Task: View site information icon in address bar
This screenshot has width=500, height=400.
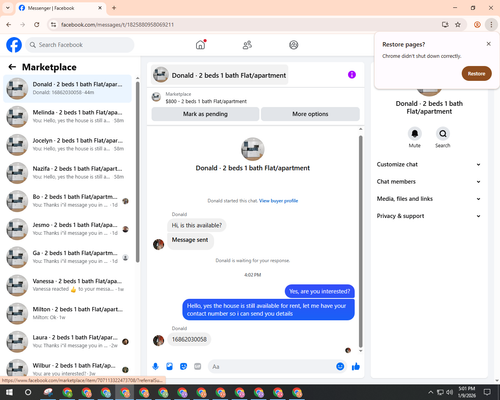Action: tap(53, 25)
